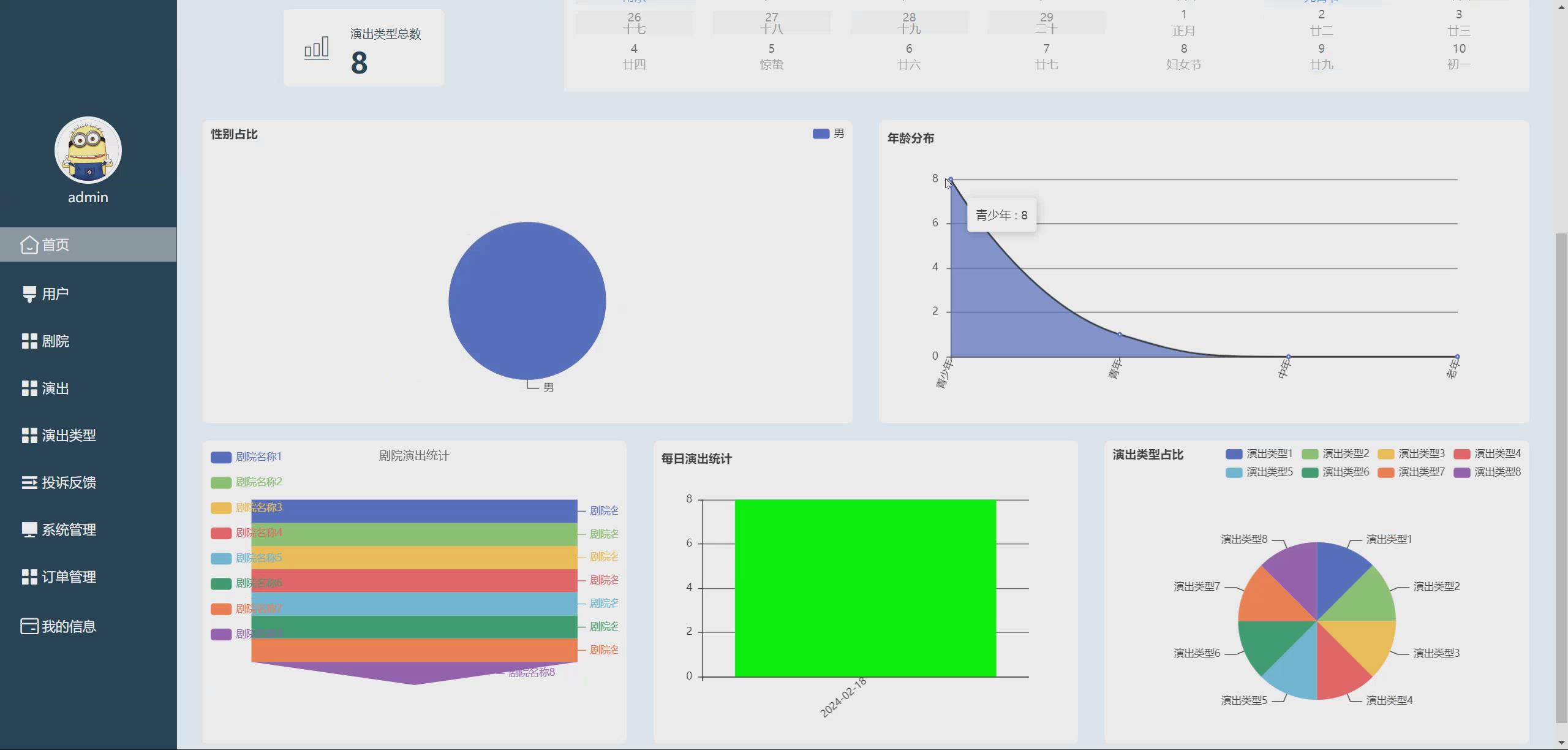The height and width of the screenshot is (750, 1568).
Task: Click 演出类型4 legend color swatch
Action: pyautogui.click(x=1461, y=454)
